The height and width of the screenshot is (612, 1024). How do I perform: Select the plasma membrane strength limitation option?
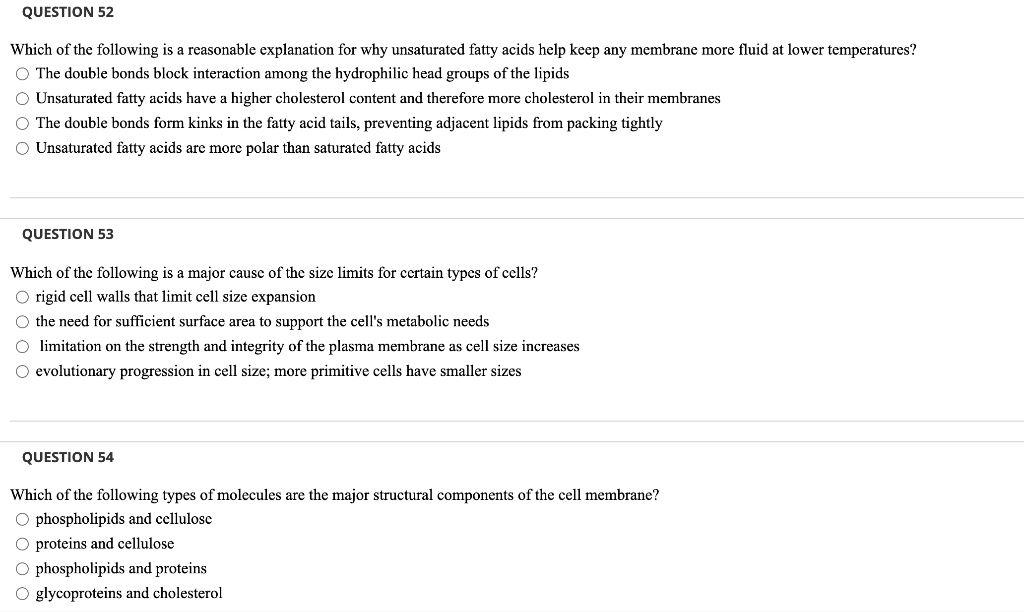(21, 346)
